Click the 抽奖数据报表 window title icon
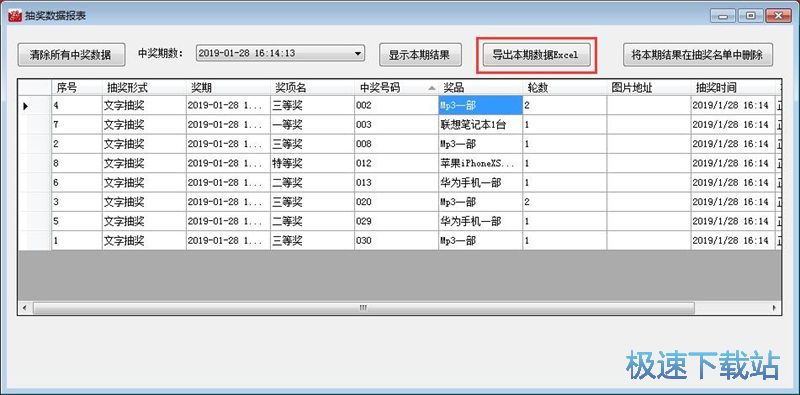 tap(15, 15)
